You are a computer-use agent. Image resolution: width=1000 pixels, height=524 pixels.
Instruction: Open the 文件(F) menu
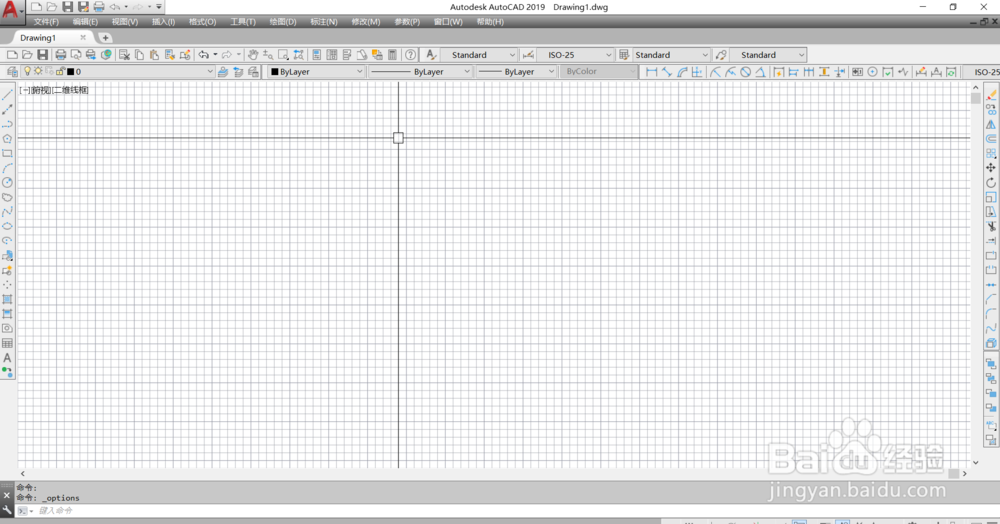46,22
